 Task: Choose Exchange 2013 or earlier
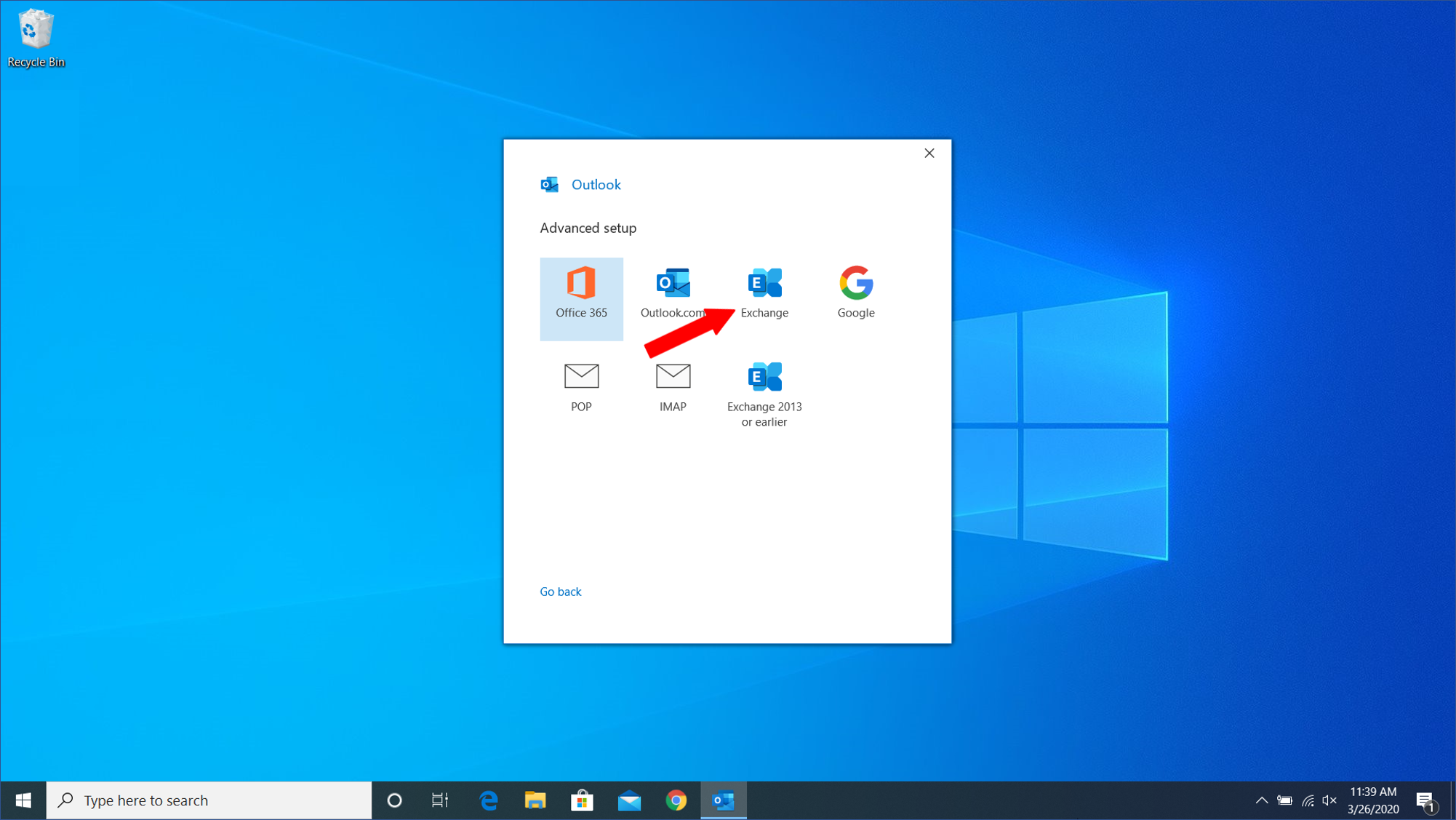point(764,394)
